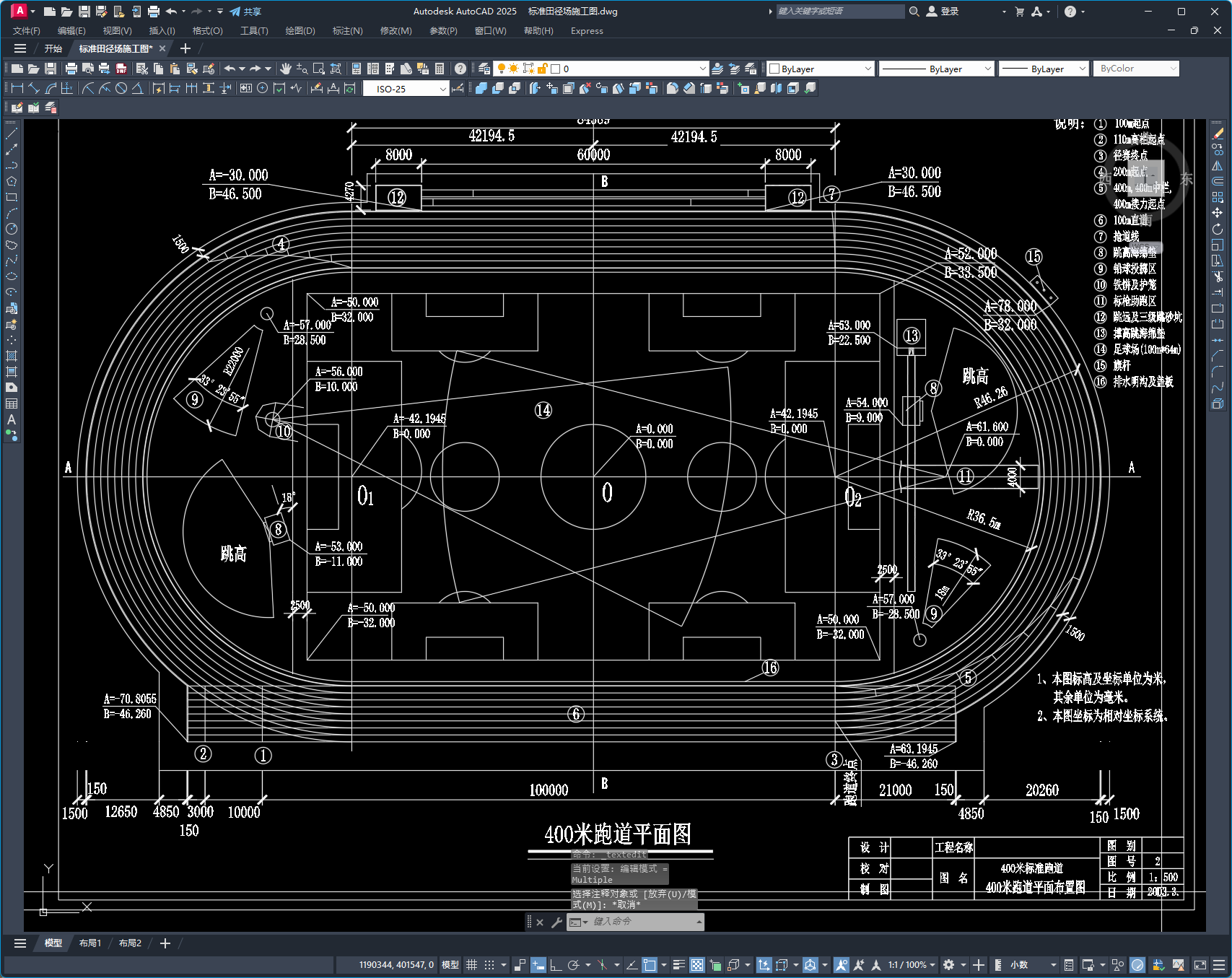Open a new drawing tab with plus

coord(185,48)
